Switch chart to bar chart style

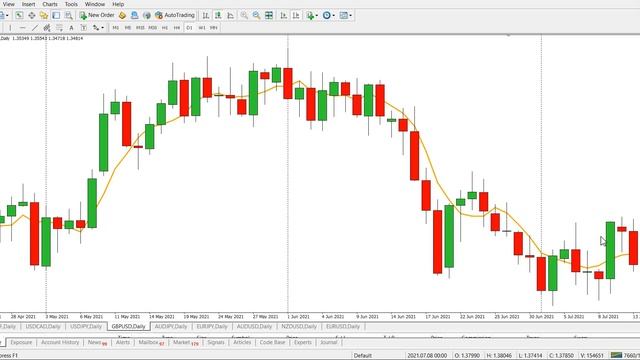206,16
